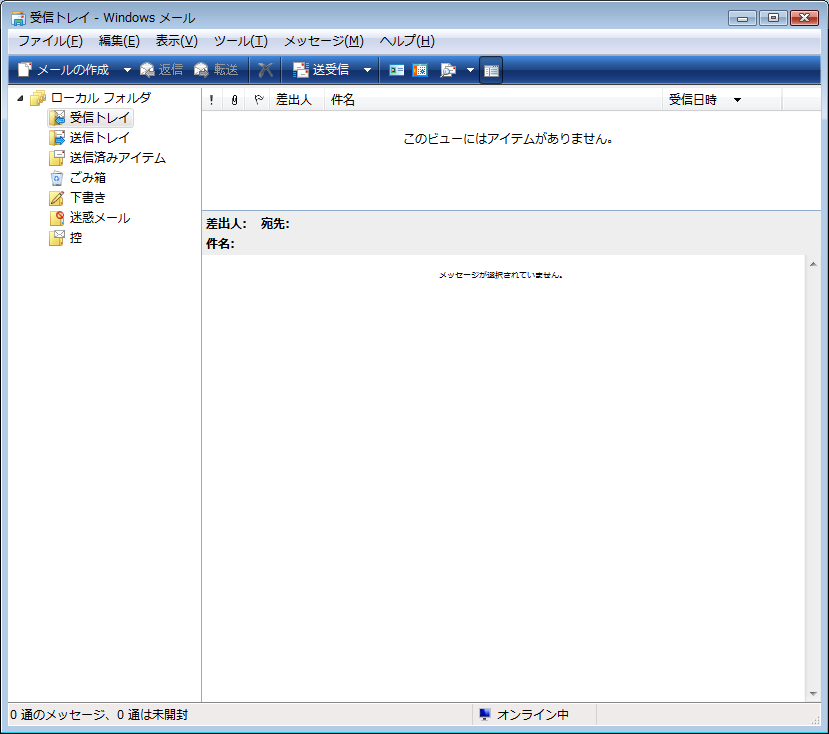
Task: Click the 送受信 send/receive button
Action: click(x=321, y=70)
